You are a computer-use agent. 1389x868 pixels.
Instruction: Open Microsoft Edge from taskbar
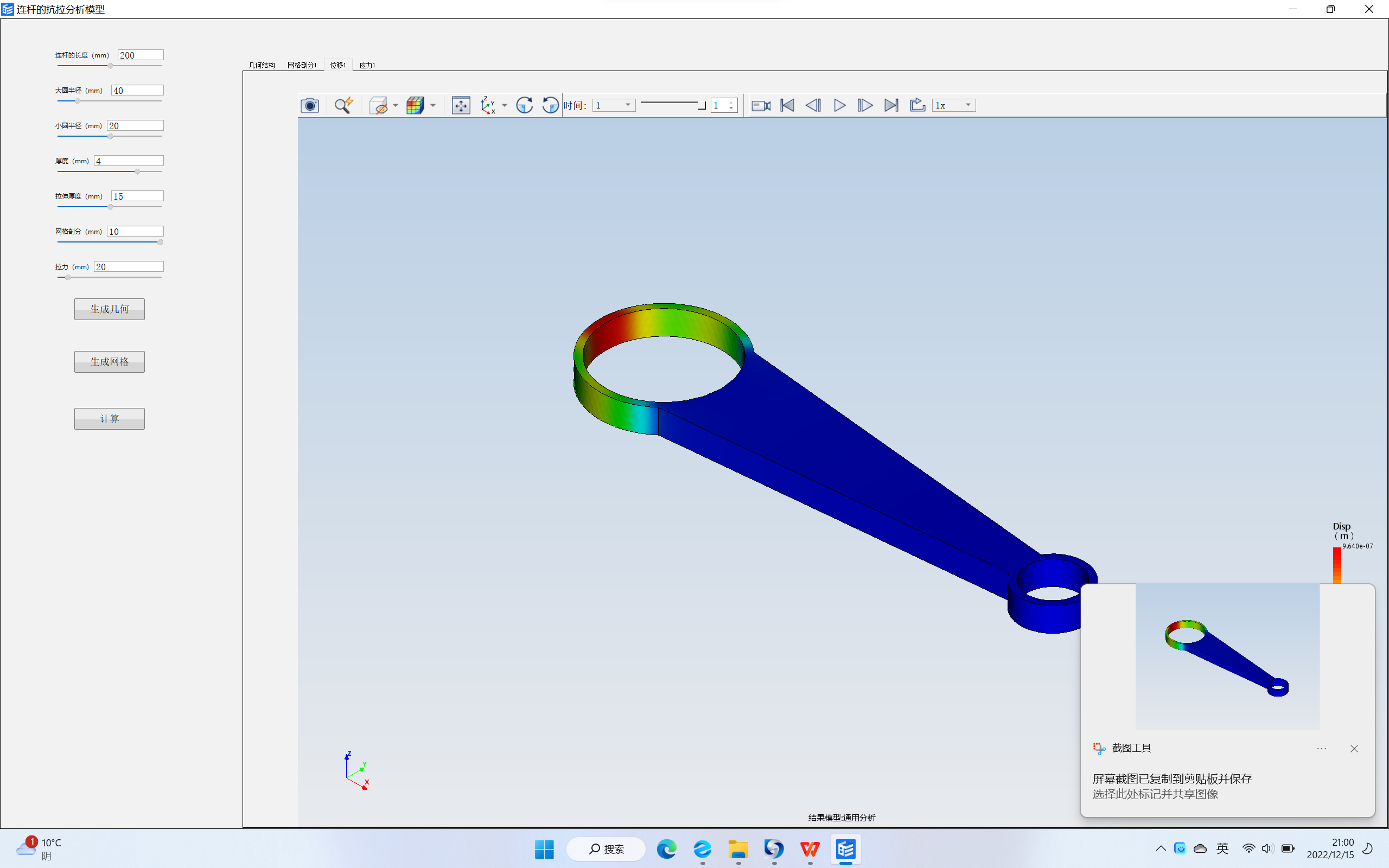(666, 849)
